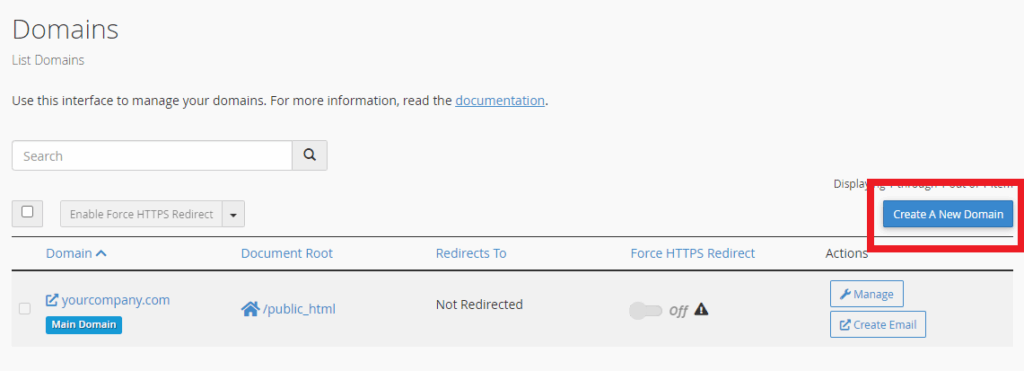Click the sort arrow next to Domain header

click(x=101, y=253)
